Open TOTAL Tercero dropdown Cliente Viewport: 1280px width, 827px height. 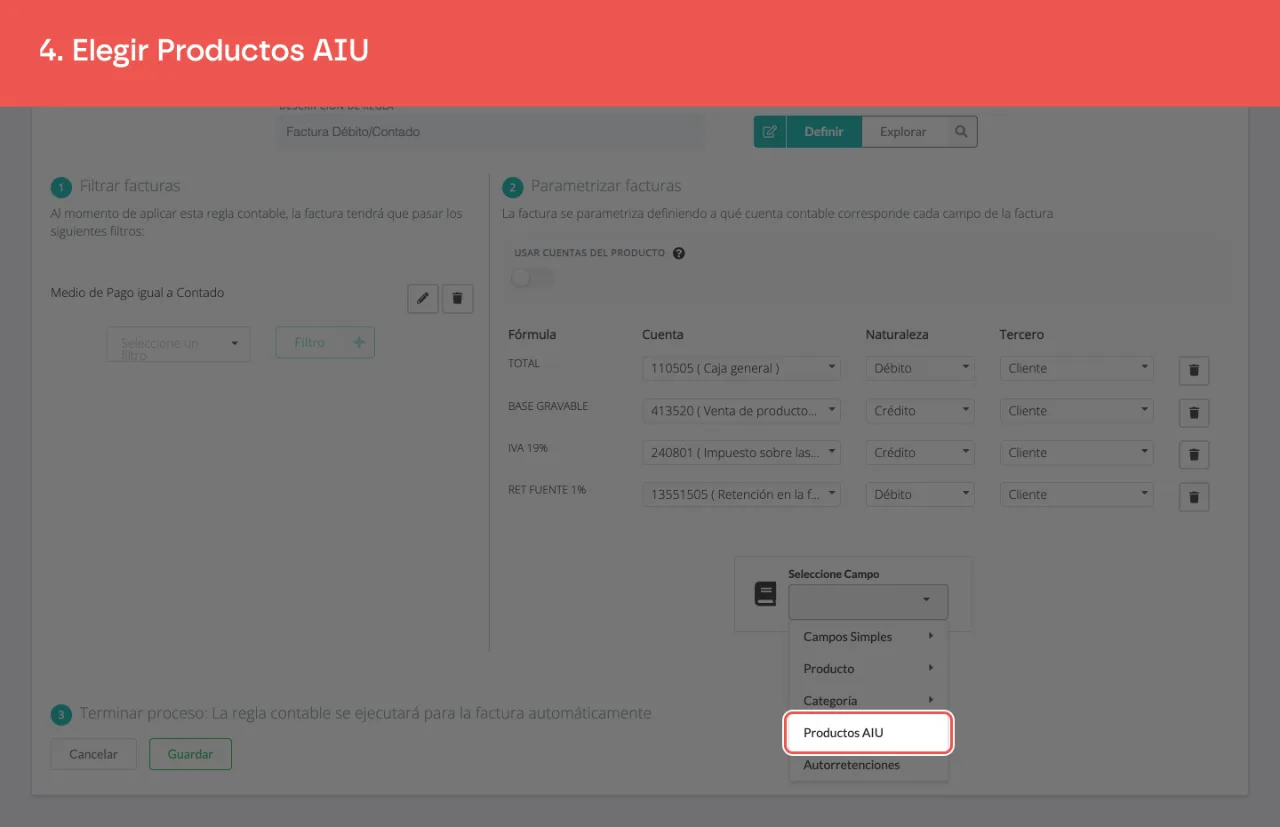point(1077,368)
